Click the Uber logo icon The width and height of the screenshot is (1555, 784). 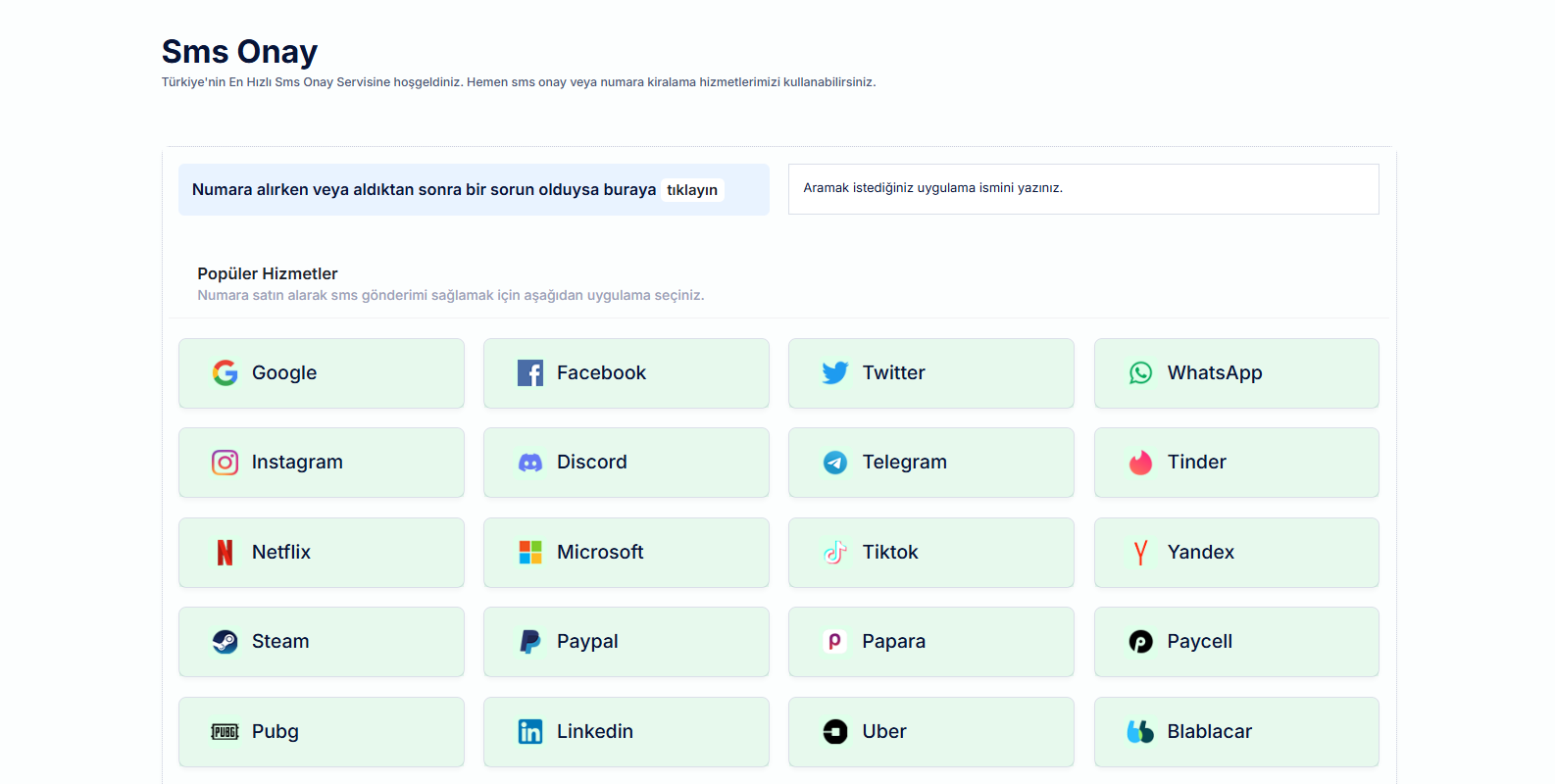[835, 732]
